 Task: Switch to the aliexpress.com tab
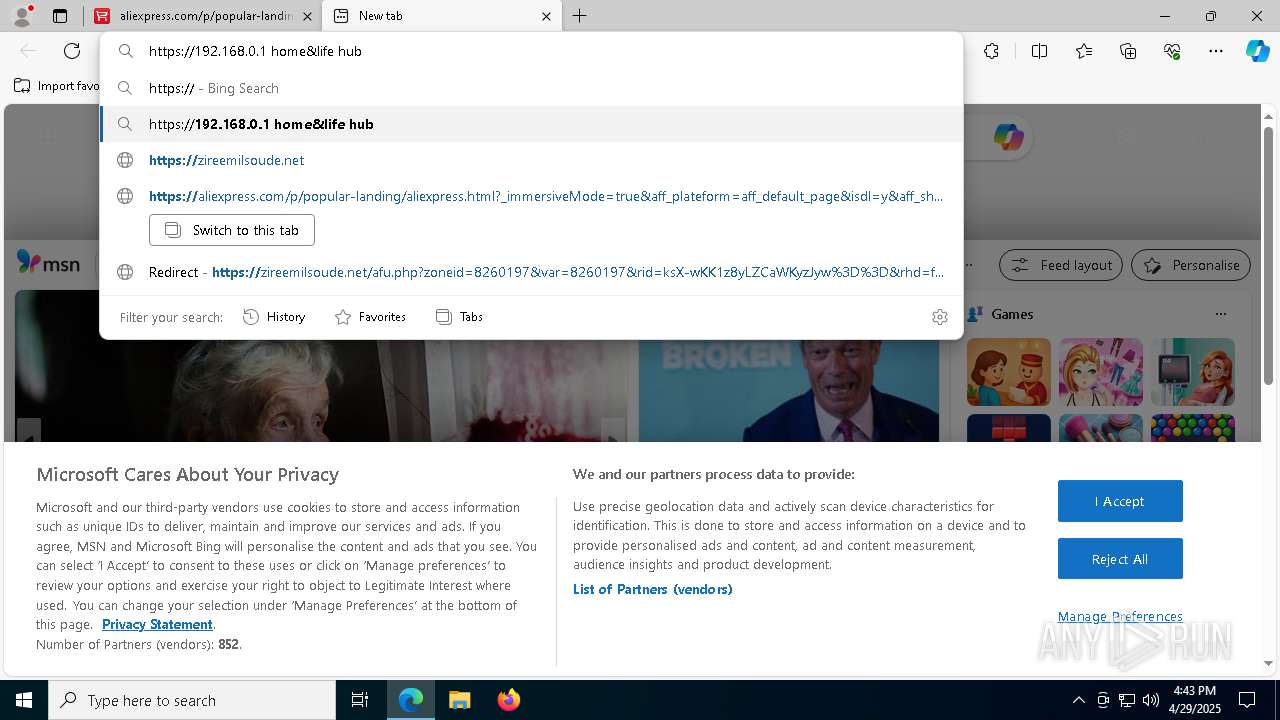pyautogui.click(x=202, y=16)
